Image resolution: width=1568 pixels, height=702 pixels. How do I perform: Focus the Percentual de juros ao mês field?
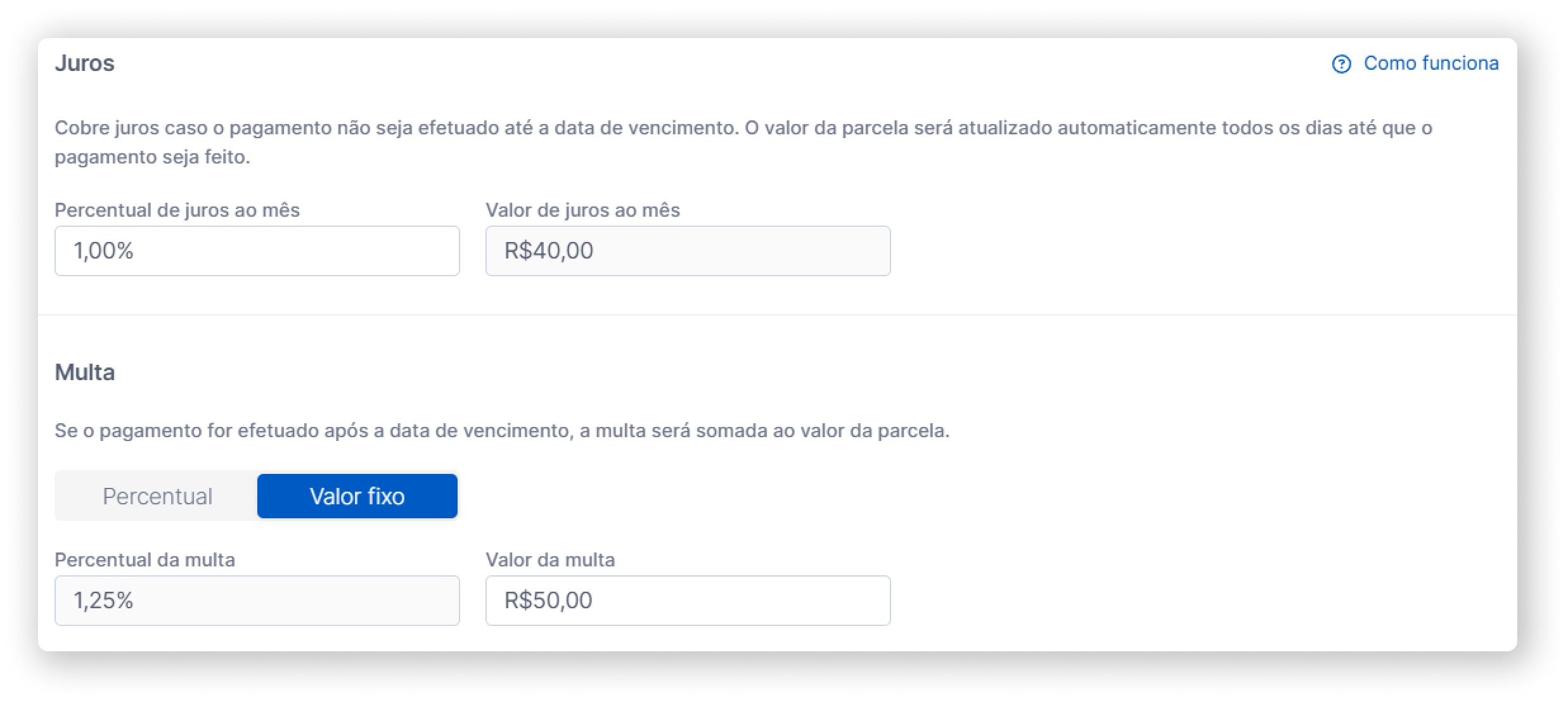point(257,251)
